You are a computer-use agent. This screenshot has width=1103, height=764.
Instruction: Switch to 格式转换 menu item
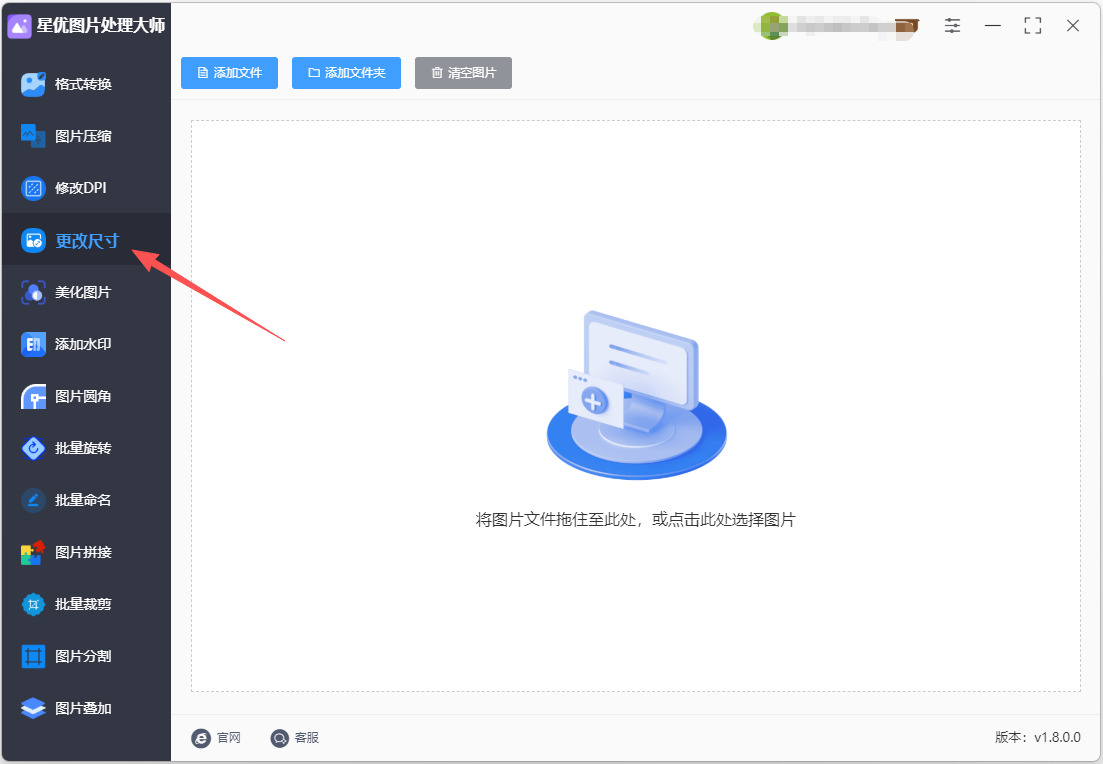coord(86,84)
